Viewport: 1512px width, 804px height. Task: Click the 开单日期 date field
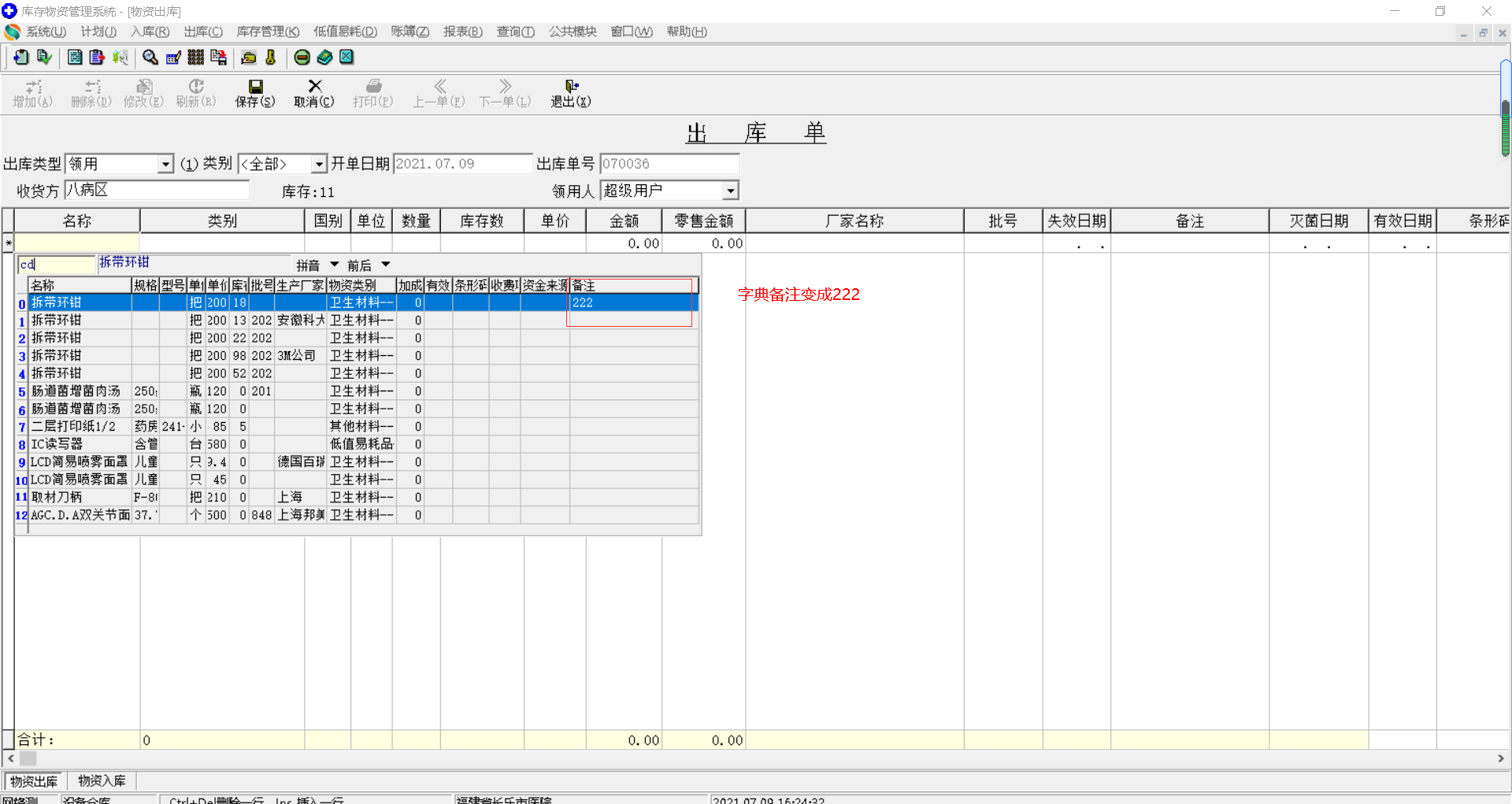point(463,164)
